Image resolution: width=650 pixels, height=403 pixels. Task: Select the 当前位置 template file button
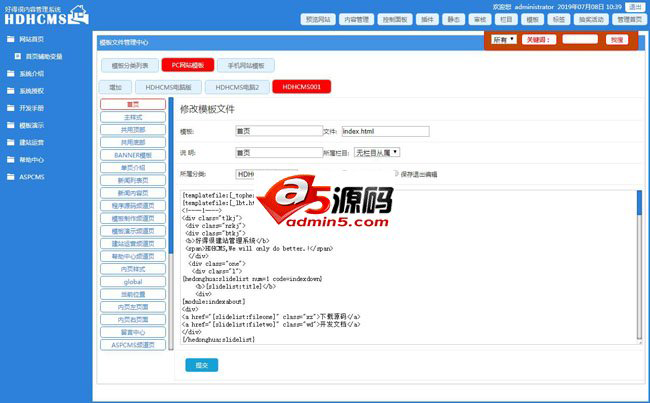tap(133, 294)
